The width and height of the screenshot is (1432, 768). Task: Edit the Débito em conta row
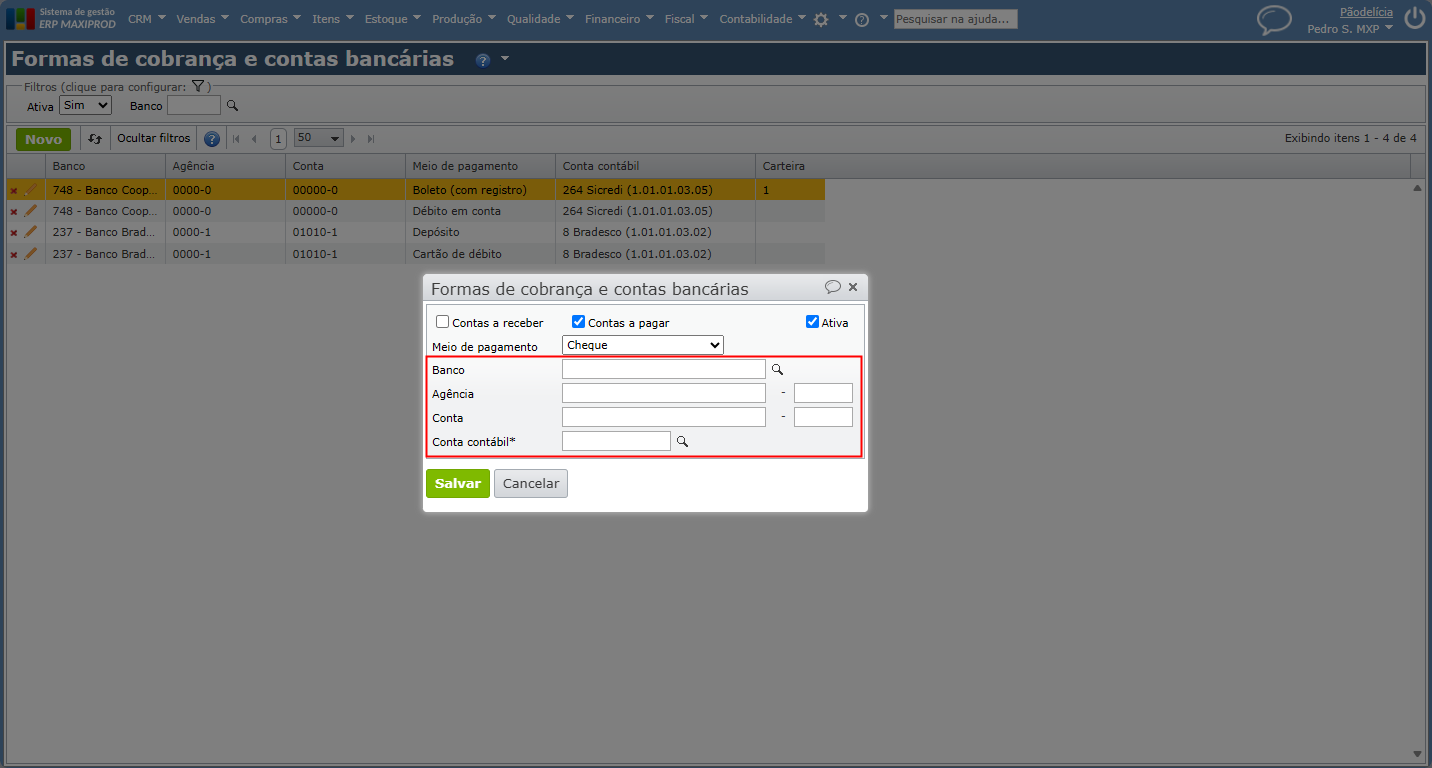coord(31,211)
